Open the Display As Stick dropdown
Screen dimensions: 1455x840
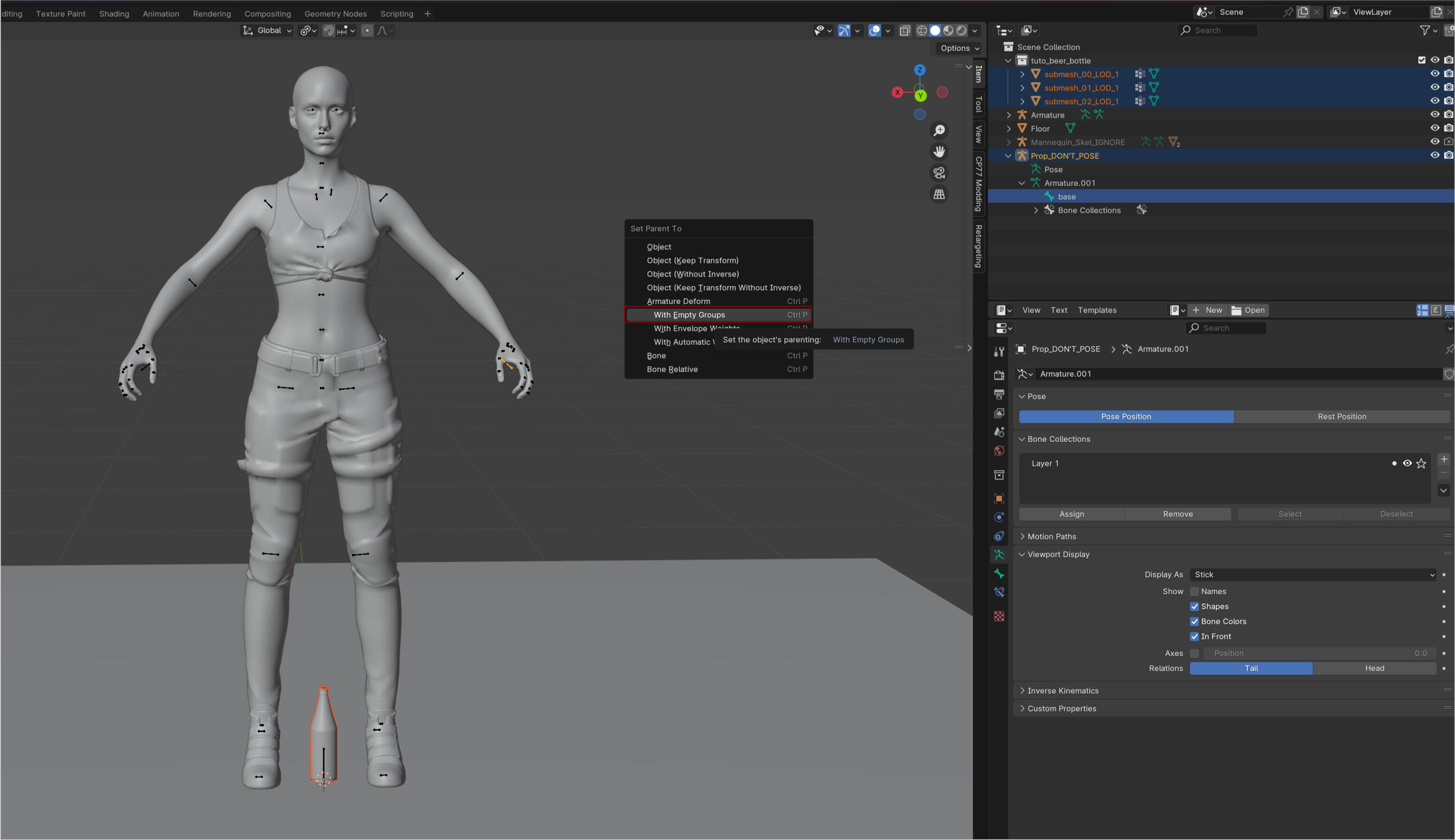1312,575
